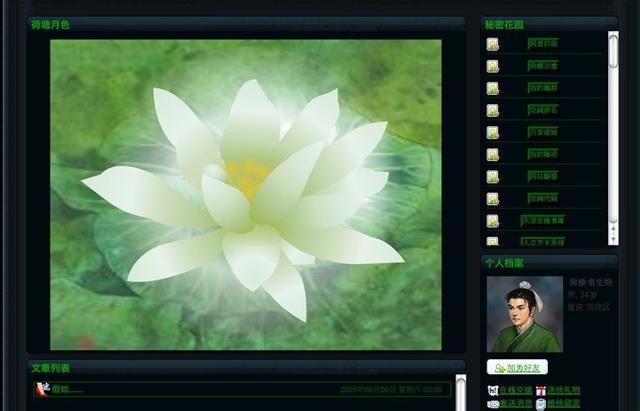Image resolution: width=640 pixels, height=411 pixels.
Task: Click the first icon in the 秘密花园 list
Action: tap(492, 44)
